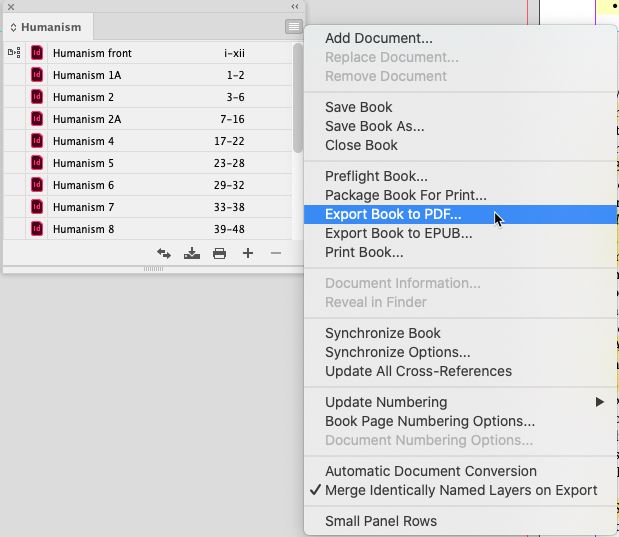Open the Book panel flyout menu icon
The height and width of the screenshot is (537, 619).
pos(294,27)
